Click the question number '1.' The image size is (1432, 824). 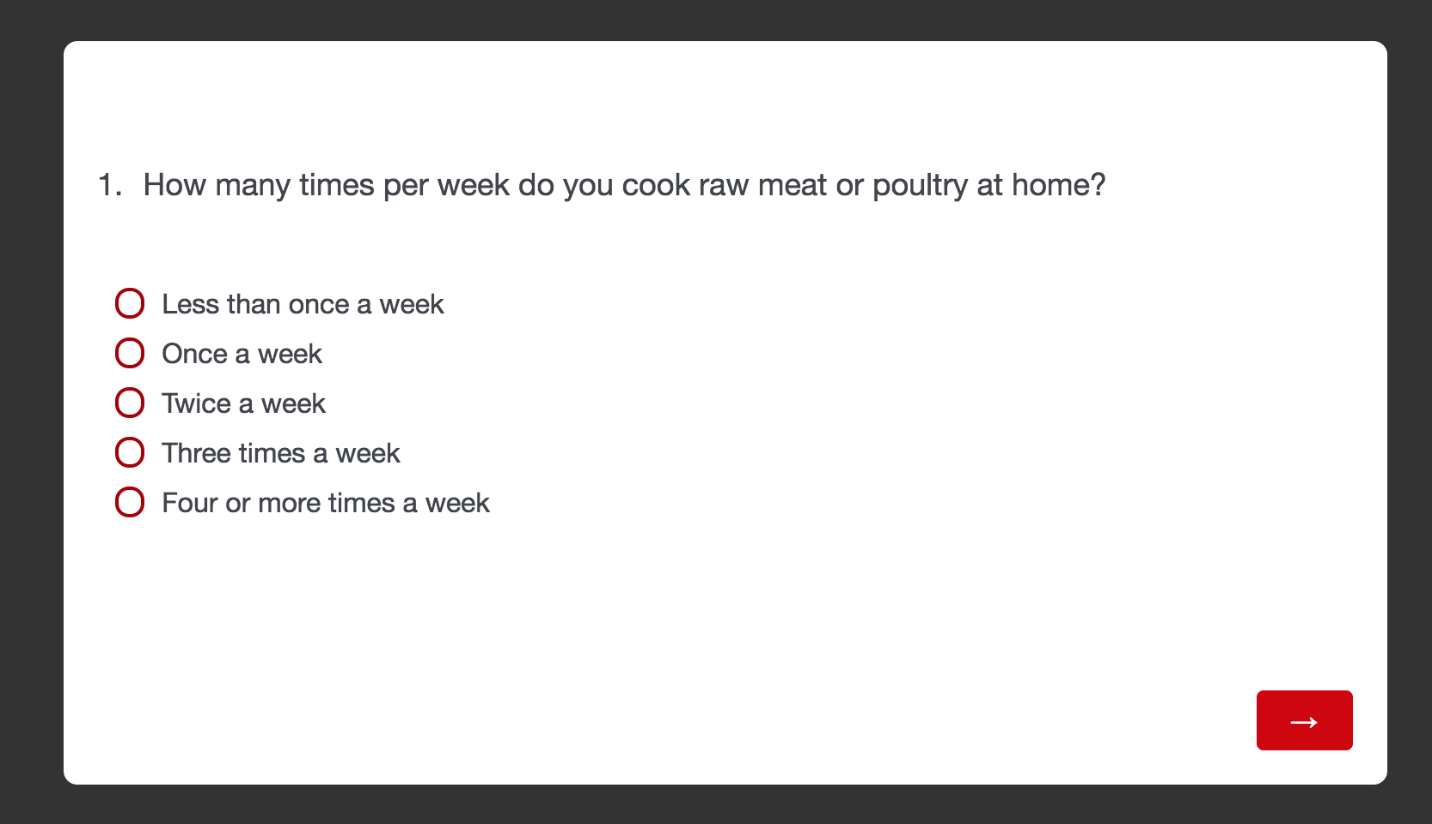(x=109, y=185)
